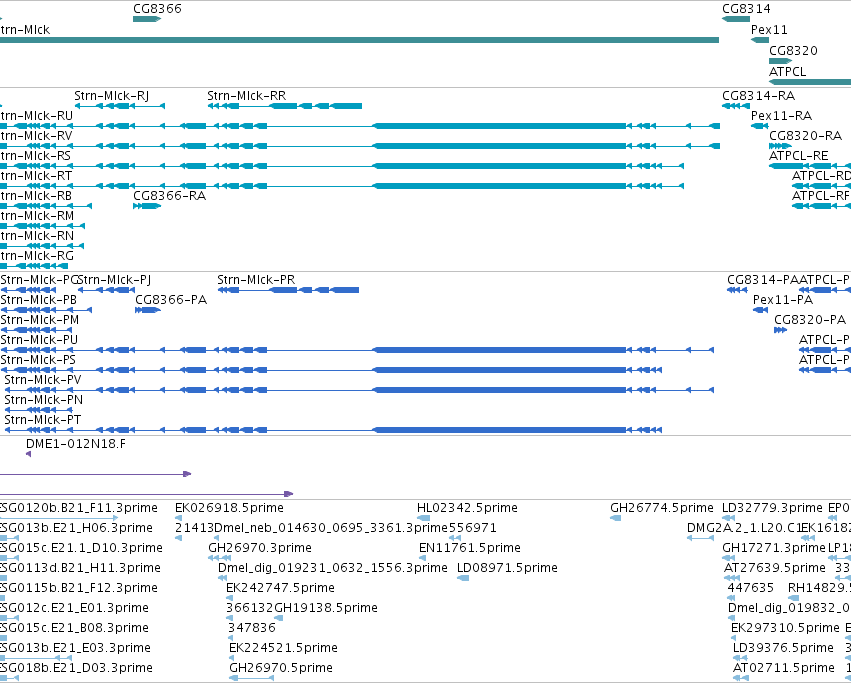Select EST label EK242747.5prime
Image resolution: width=851 pixels, height=683 pixels.
280,588
